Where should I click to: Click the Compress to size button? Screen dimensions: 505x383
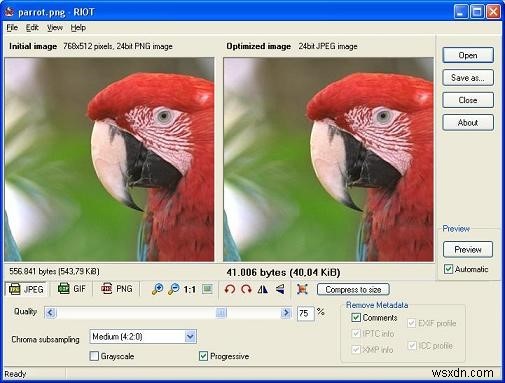[353, 289]
